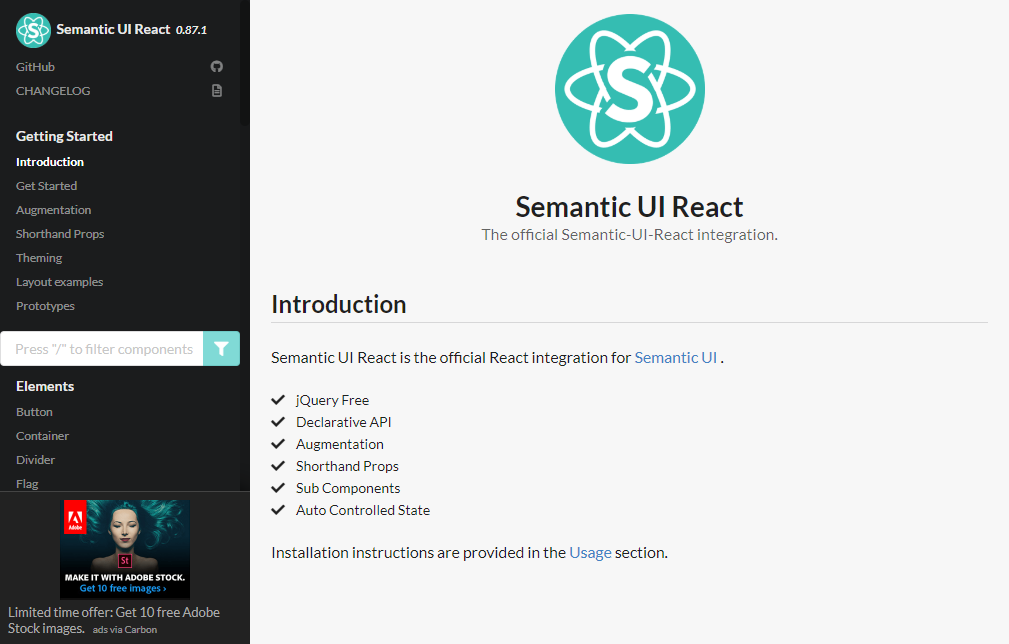This screenshot has width=1009, height=644.
Task: Open the Limited time offer ad text
Action: [113, 620]
